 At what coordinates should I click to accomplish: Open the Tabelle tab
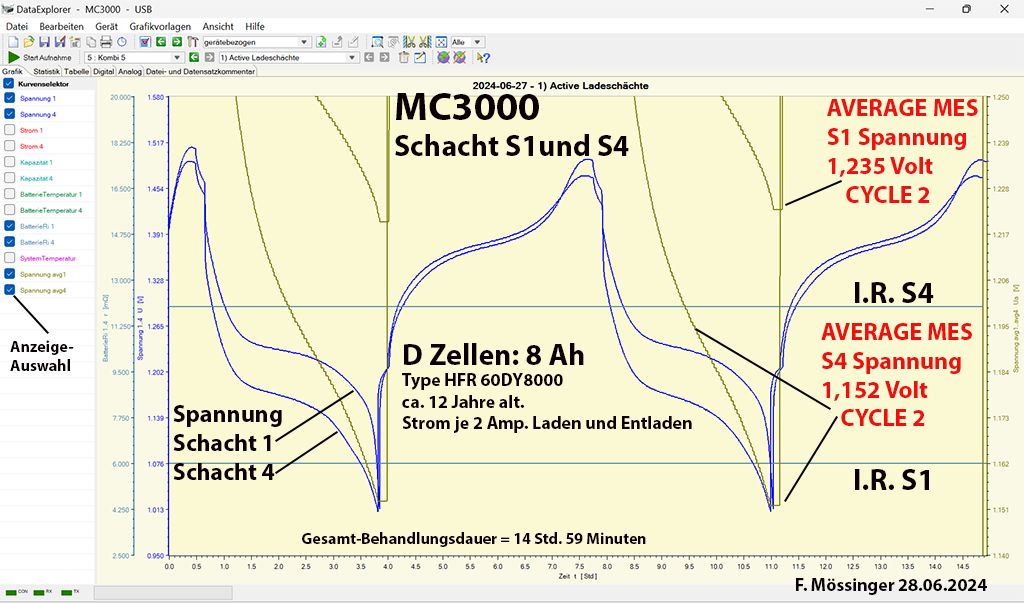tap(76, 72)
